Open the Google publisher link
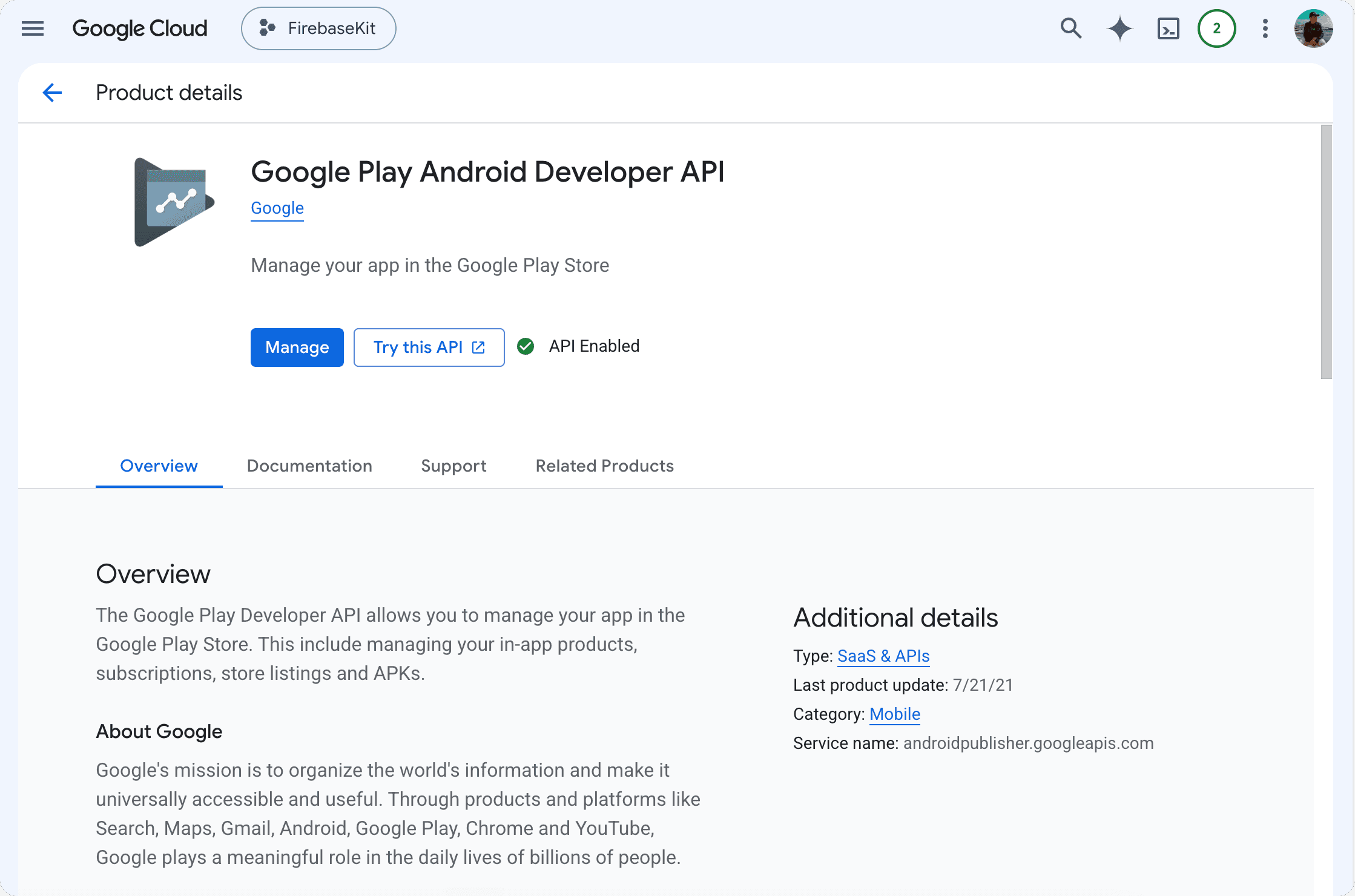1355x896 pixels. (277, 208)
